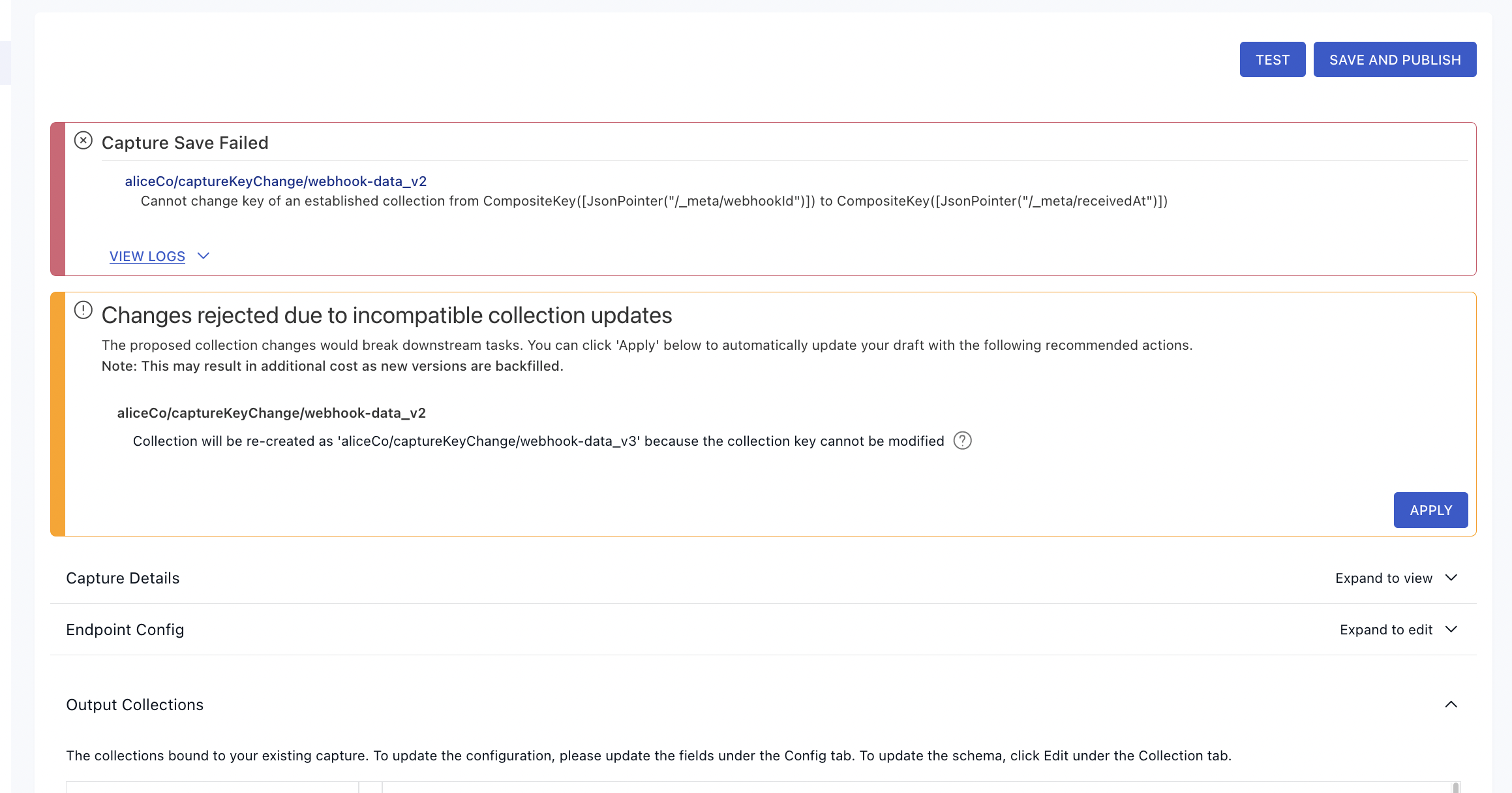Click the bold webhook-data_v2 name in warning box

tap(271, 413)
